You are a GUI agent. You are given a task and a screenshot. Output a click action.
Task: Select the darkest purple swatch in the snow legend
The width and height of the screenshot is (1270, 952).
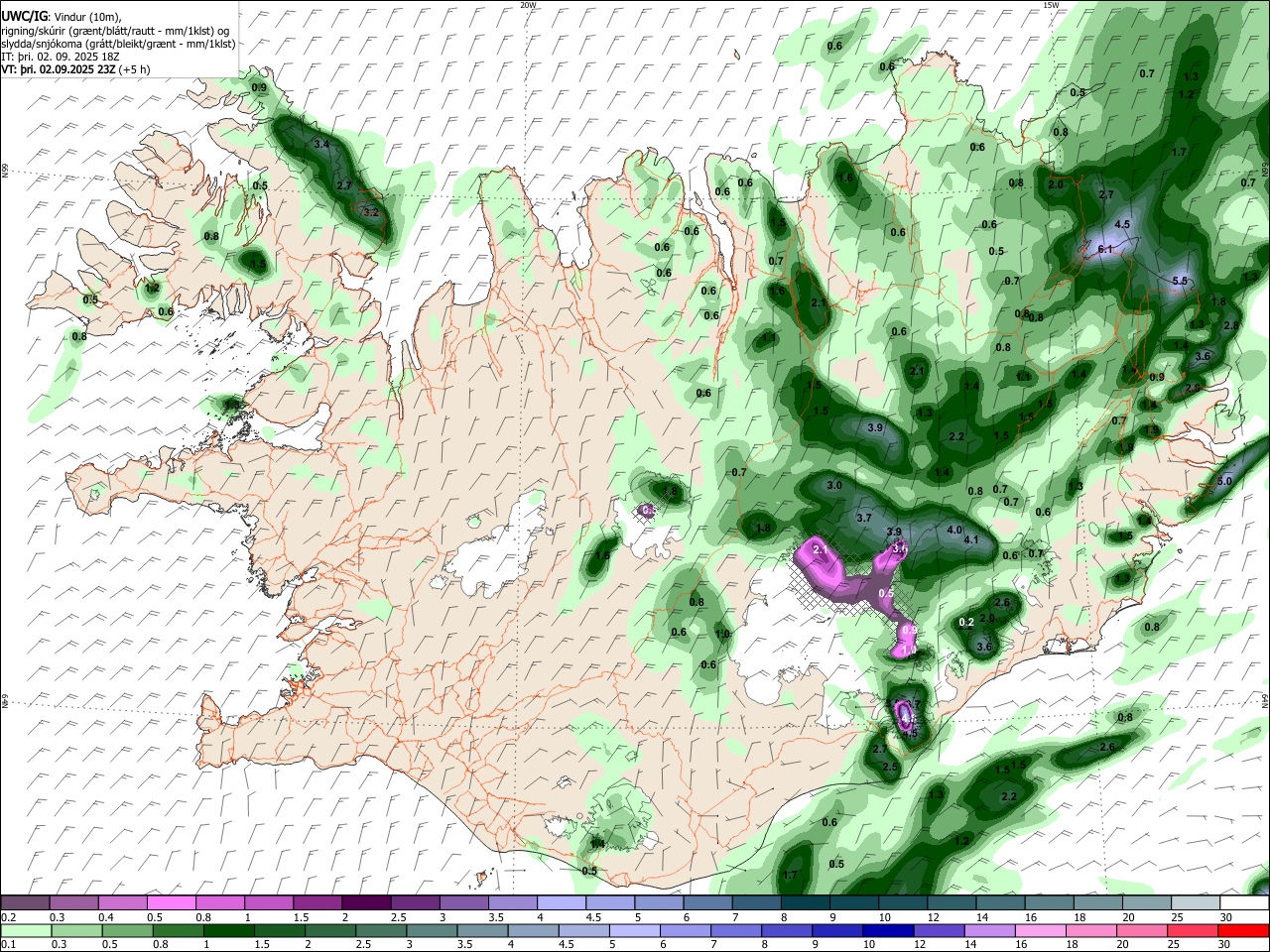tap(365, 902)
